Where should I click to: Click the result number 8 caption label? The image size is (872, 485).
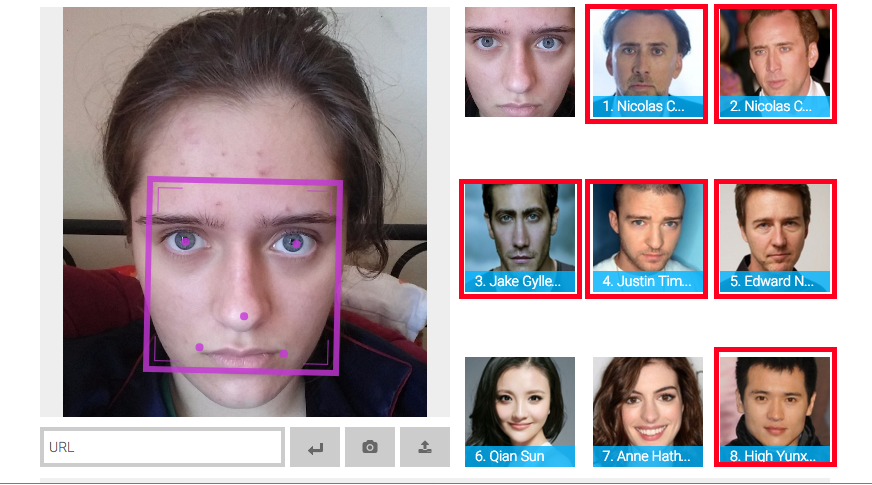tap(775, 456)
